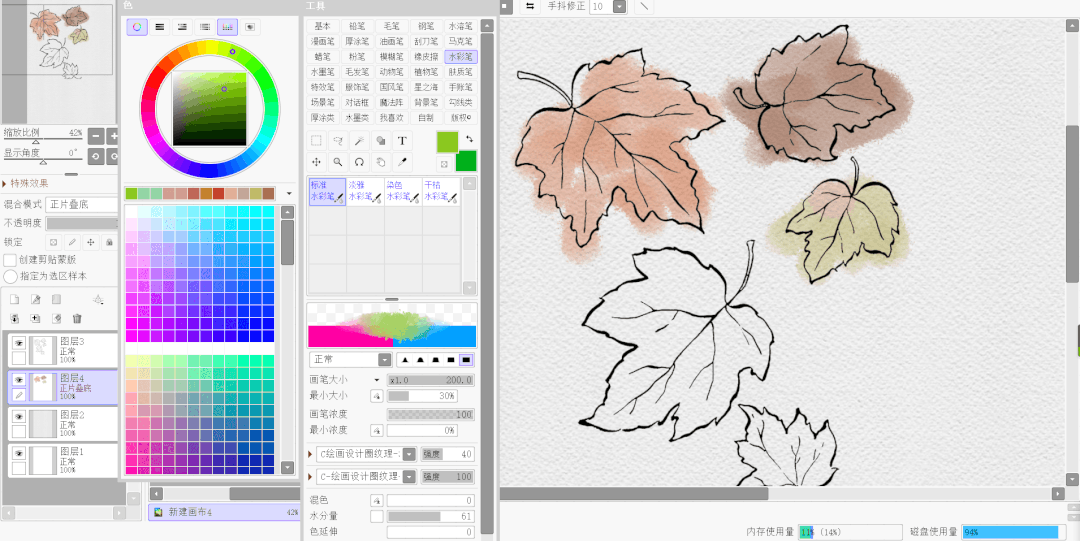Open the 混合模式 dropdown showing 正片叠底
Image resolution: width=1080 pixels, height=541 pixels.
(82, 205)
